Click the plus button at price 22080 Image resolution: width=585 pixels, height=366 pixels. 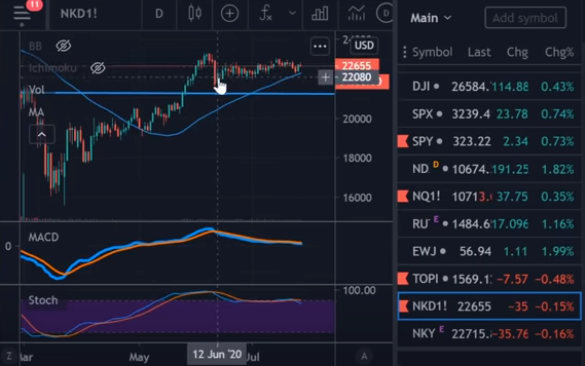(x=325, y=77)
